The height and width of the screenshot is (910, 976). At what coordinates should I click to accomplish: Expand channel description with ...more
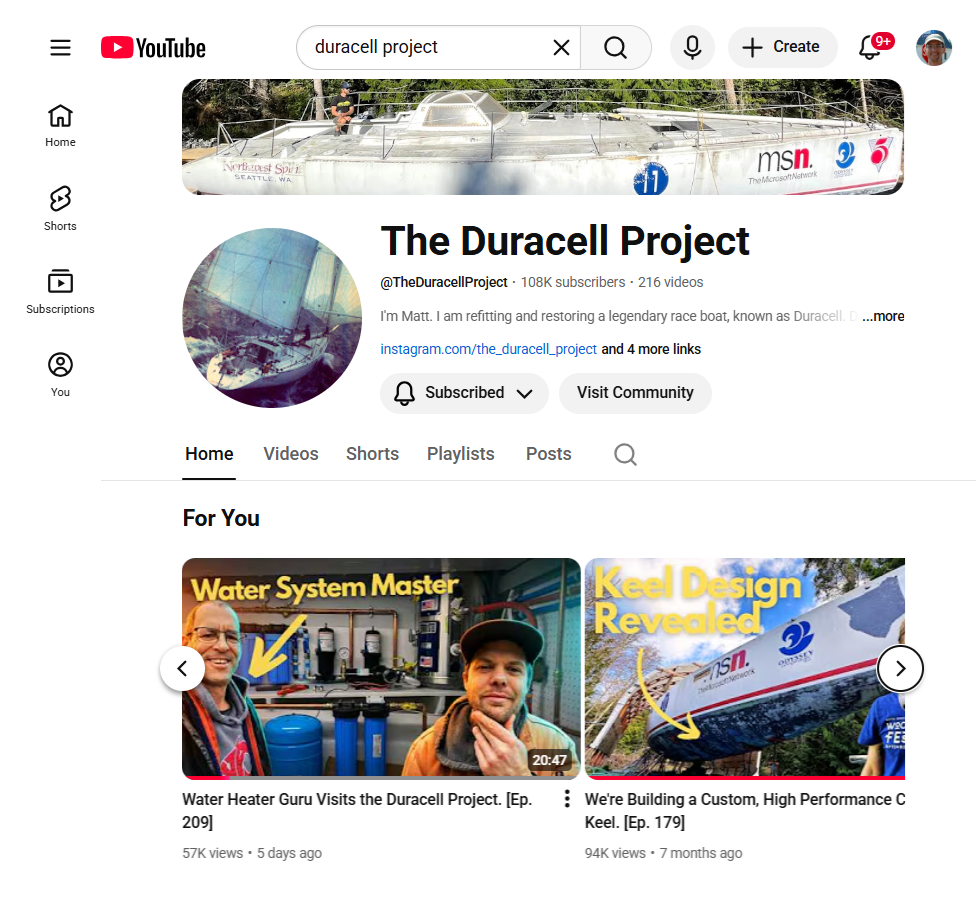click(883, 316)
